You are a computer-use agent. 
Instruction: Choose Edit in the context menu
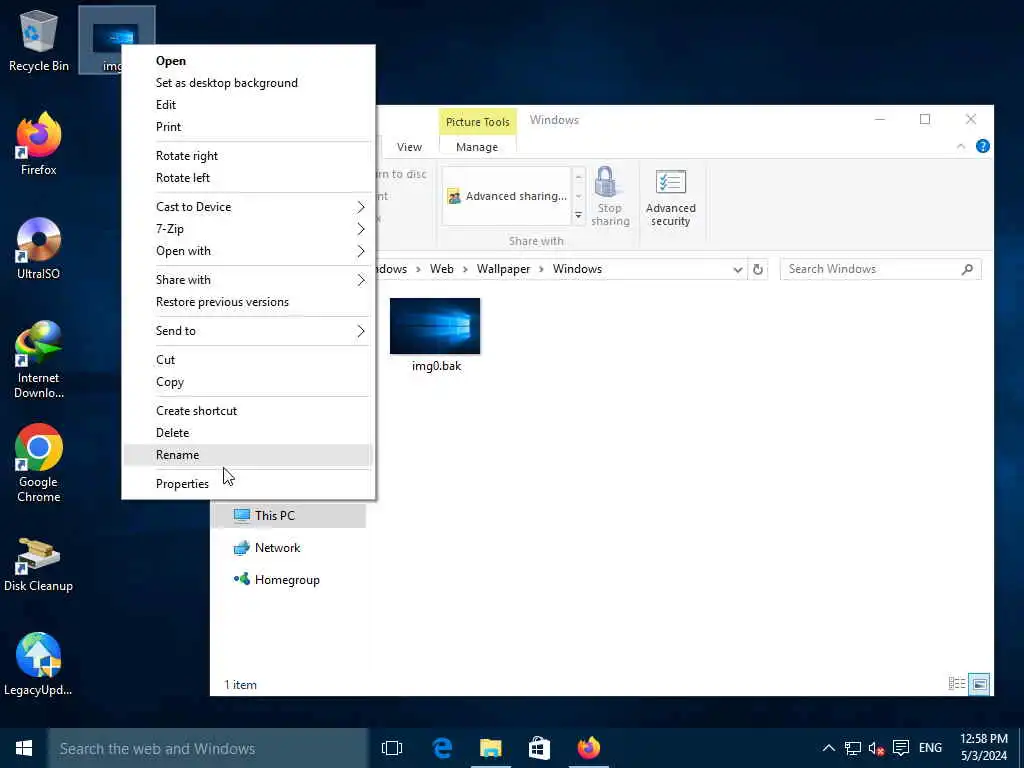coord(248,105)
